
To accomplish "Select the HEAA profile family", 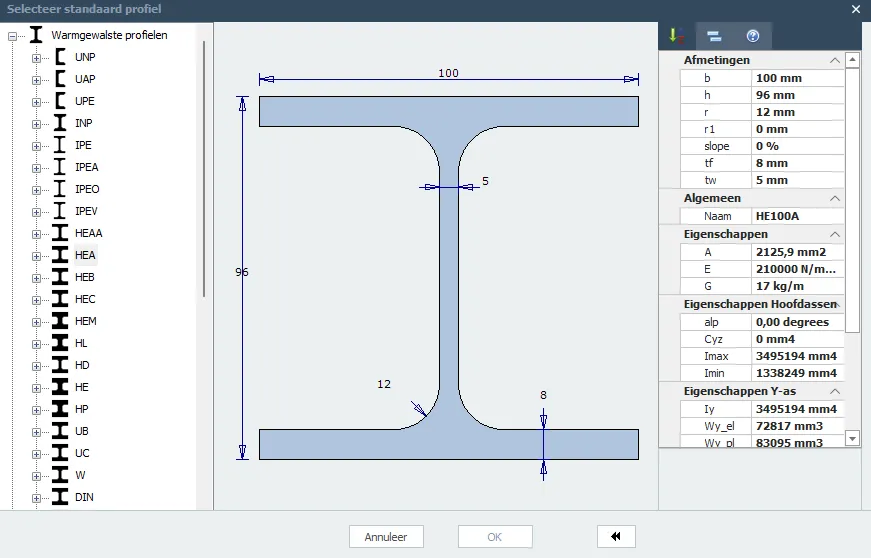I will (88, 233).
